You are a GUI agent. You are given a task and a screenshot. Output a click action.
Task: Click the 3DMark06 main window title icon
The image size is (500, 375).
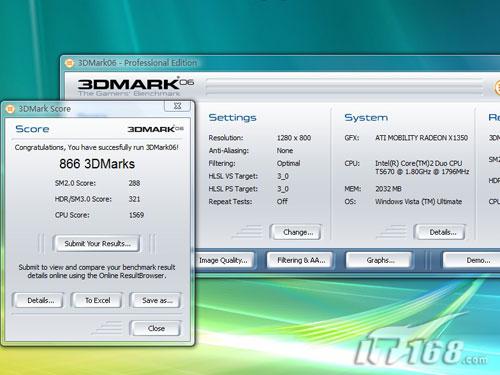(69, 63)
